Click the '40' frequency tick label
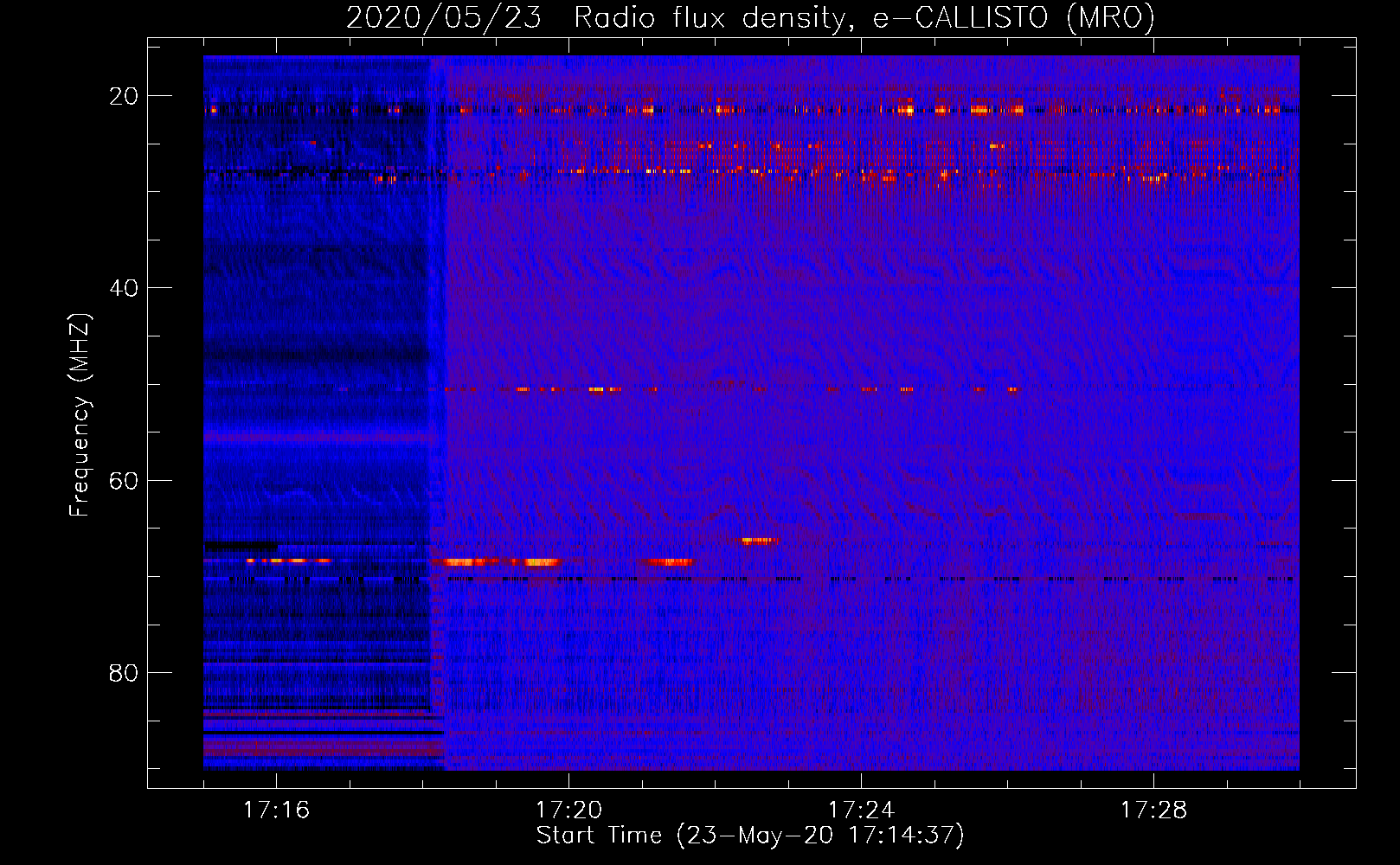1400x865 pixels. [x=124, y=288]
